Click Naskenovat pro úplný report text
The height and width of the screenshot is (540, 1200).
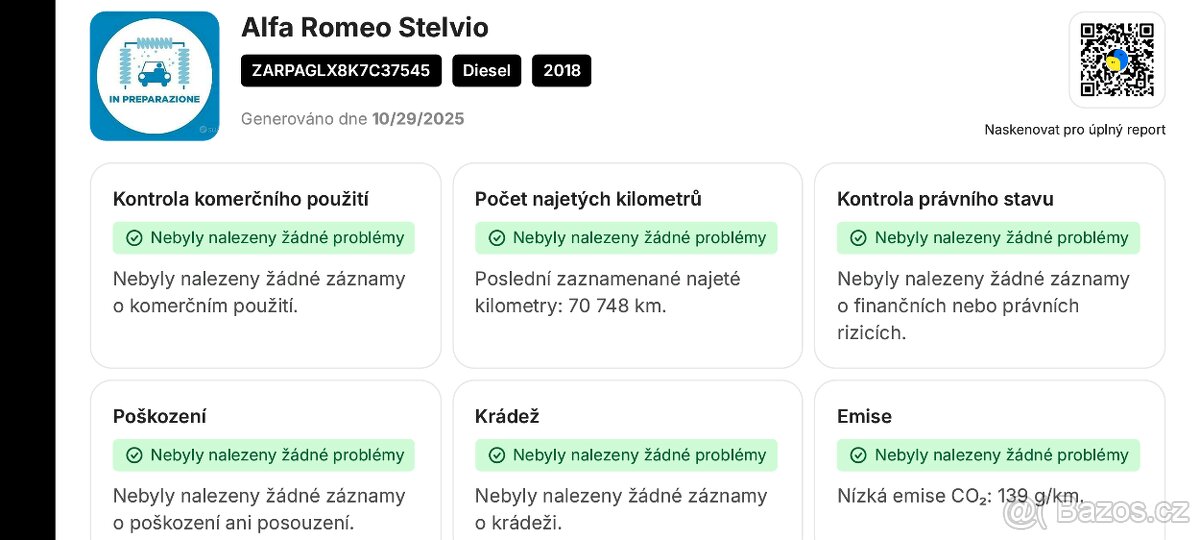tap(1075, 130)
